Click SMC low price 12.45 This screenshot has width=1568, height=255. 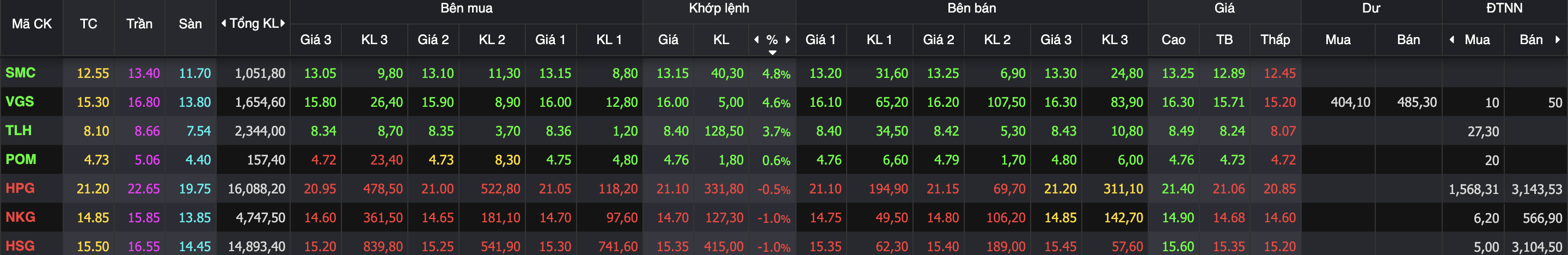pos(1279,73)
